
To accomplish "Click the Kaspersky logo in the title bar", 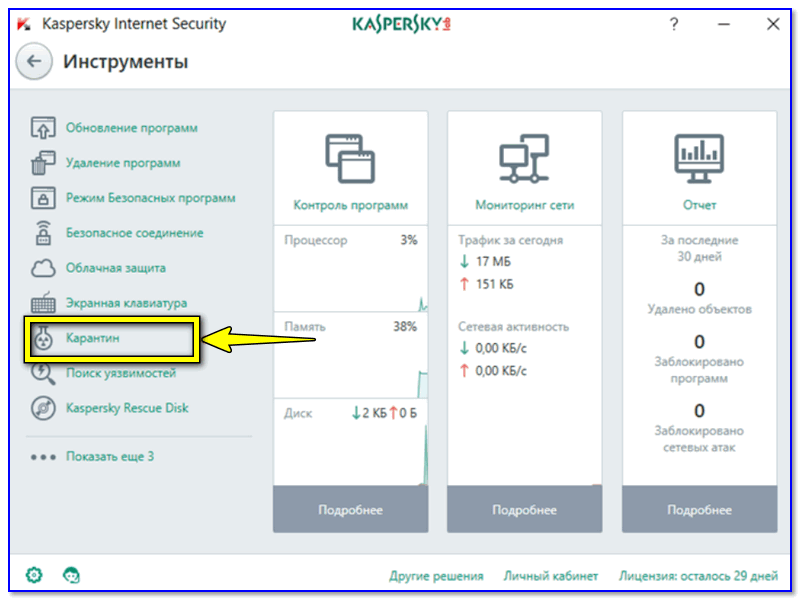I will point(401,24).
